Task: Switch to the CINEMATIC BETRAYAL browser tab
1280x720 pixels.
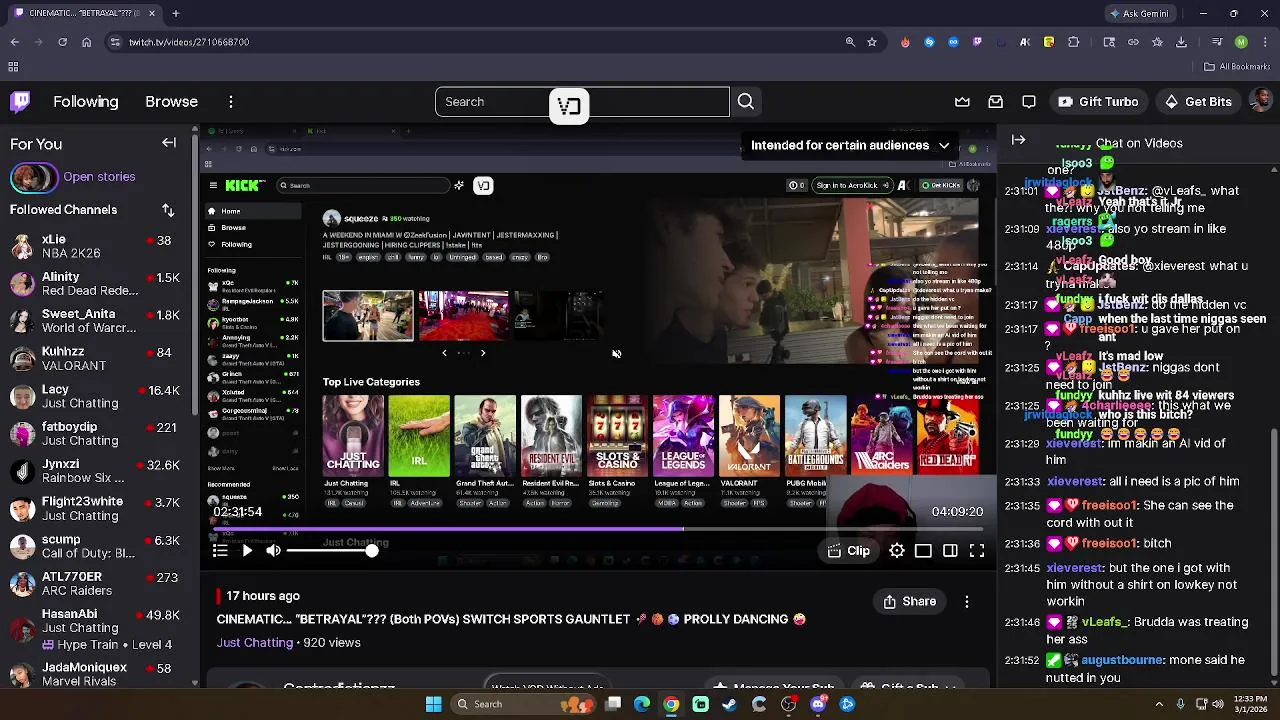Action: (82, 13)
